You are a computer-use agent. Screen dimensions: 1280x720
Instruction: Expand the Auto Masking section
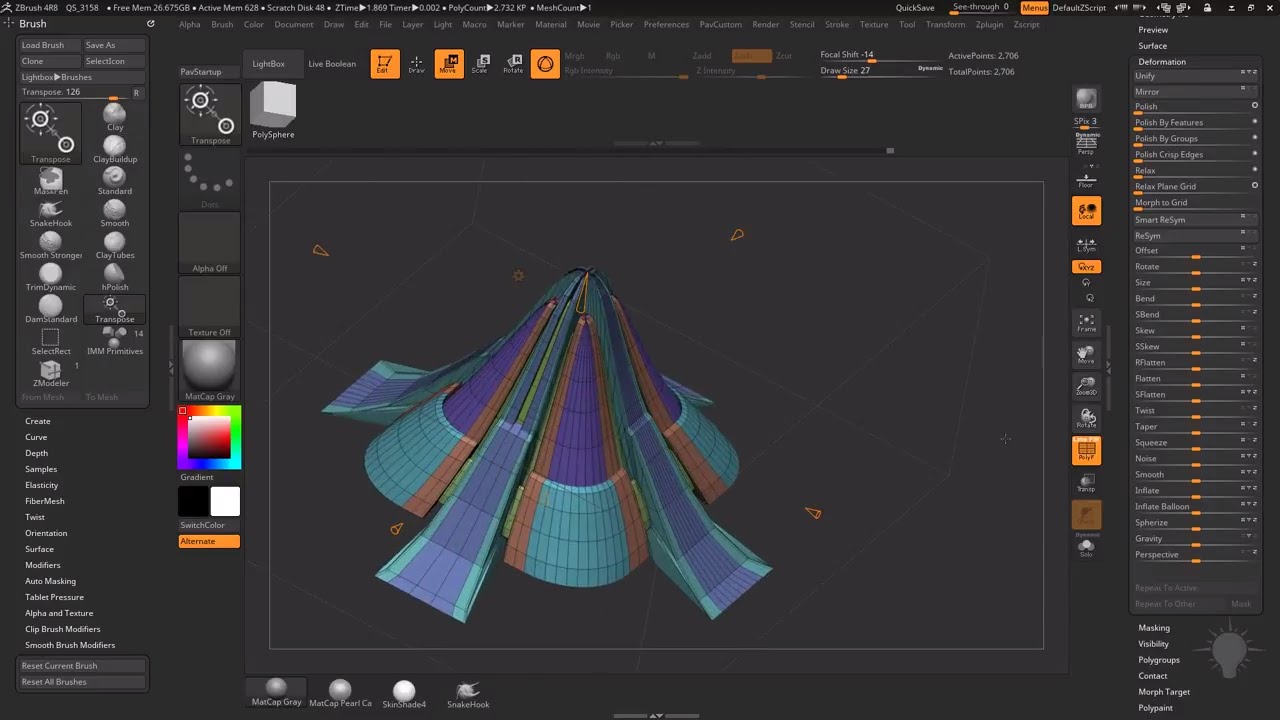[x=50, y=581]
